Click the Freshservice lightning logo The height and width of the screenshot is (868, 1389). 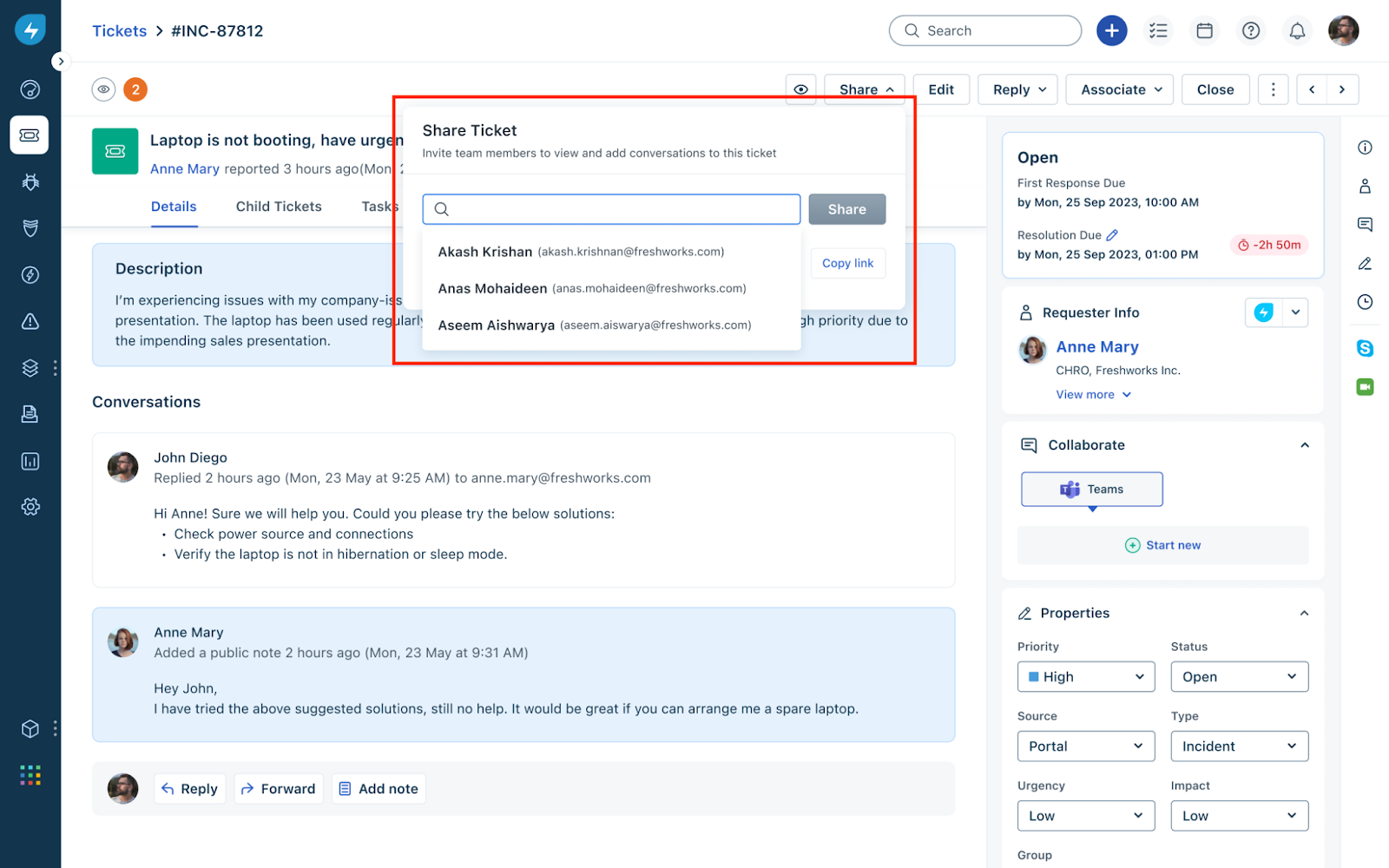[x=30, y=30]
